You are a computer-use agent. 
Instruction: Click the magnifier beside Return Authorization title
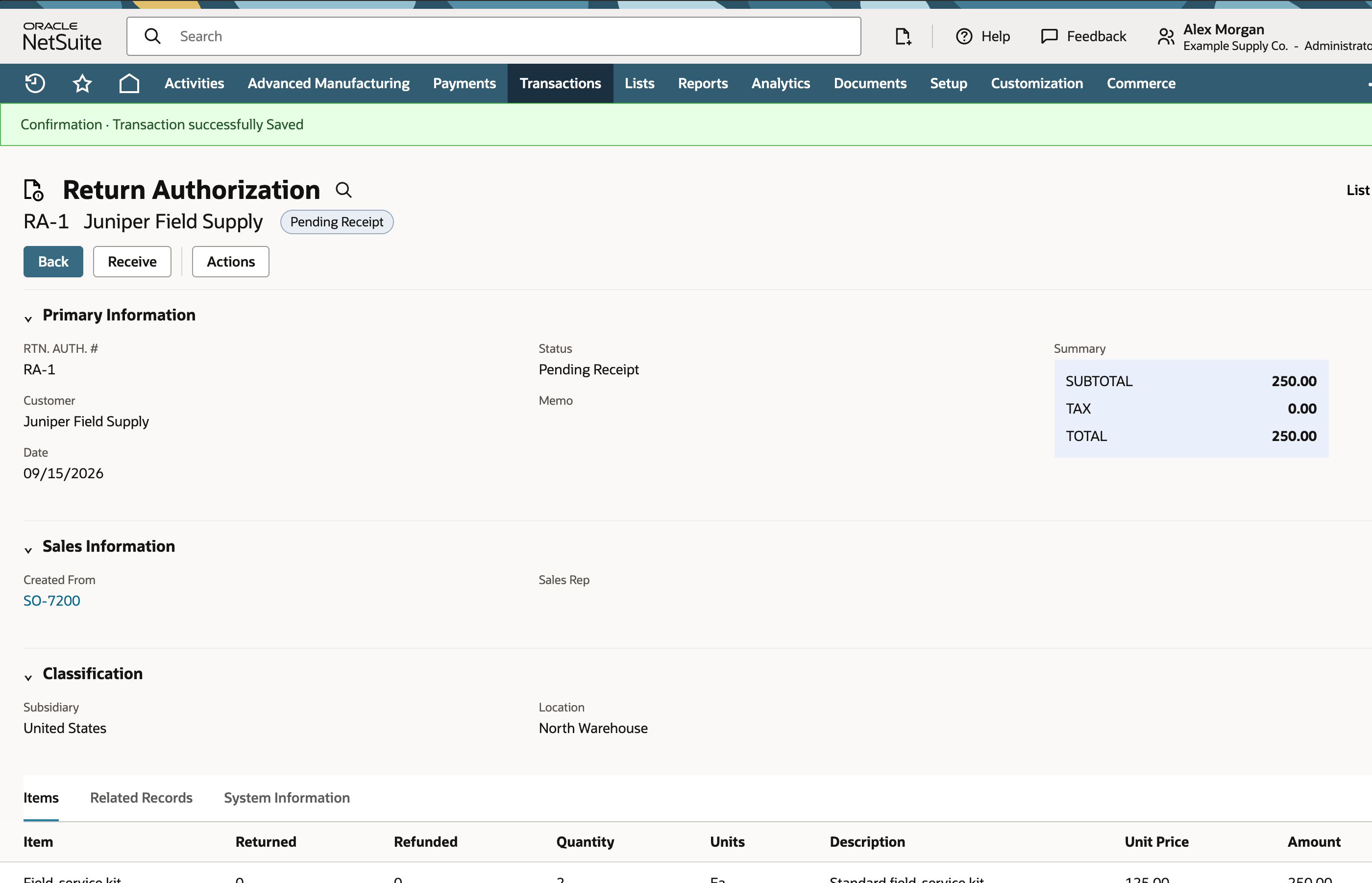(x=343, y=190)
